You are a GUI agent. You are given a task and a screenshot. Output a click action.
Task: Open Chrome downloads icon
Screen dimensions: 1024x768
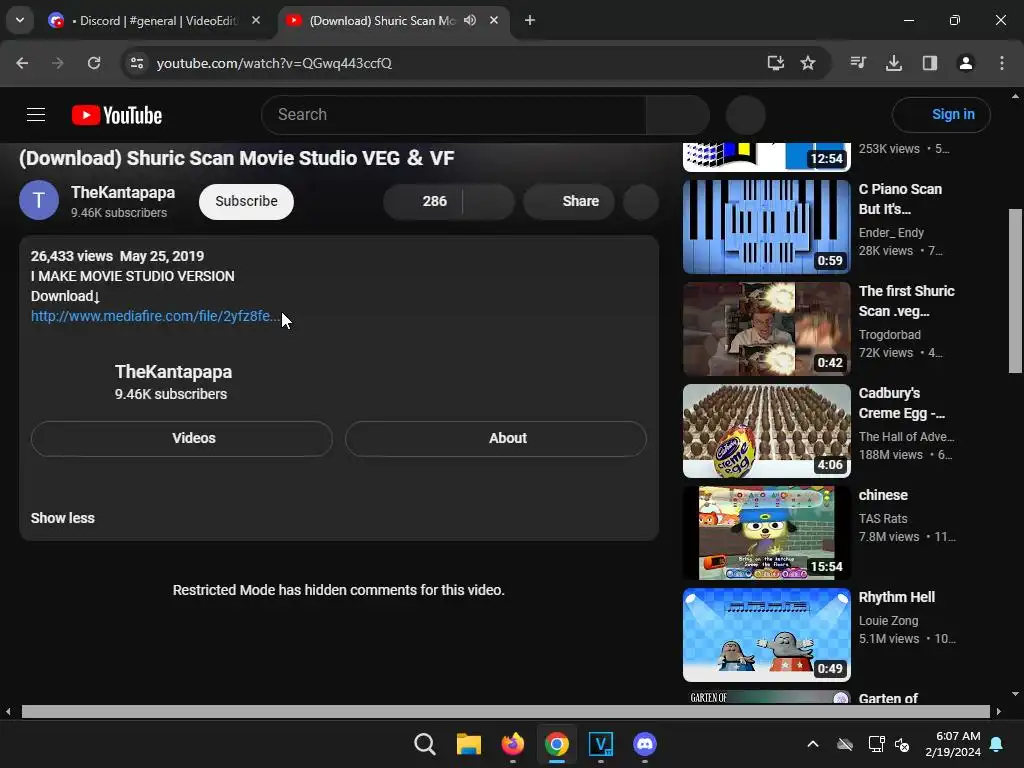[894, 63]
